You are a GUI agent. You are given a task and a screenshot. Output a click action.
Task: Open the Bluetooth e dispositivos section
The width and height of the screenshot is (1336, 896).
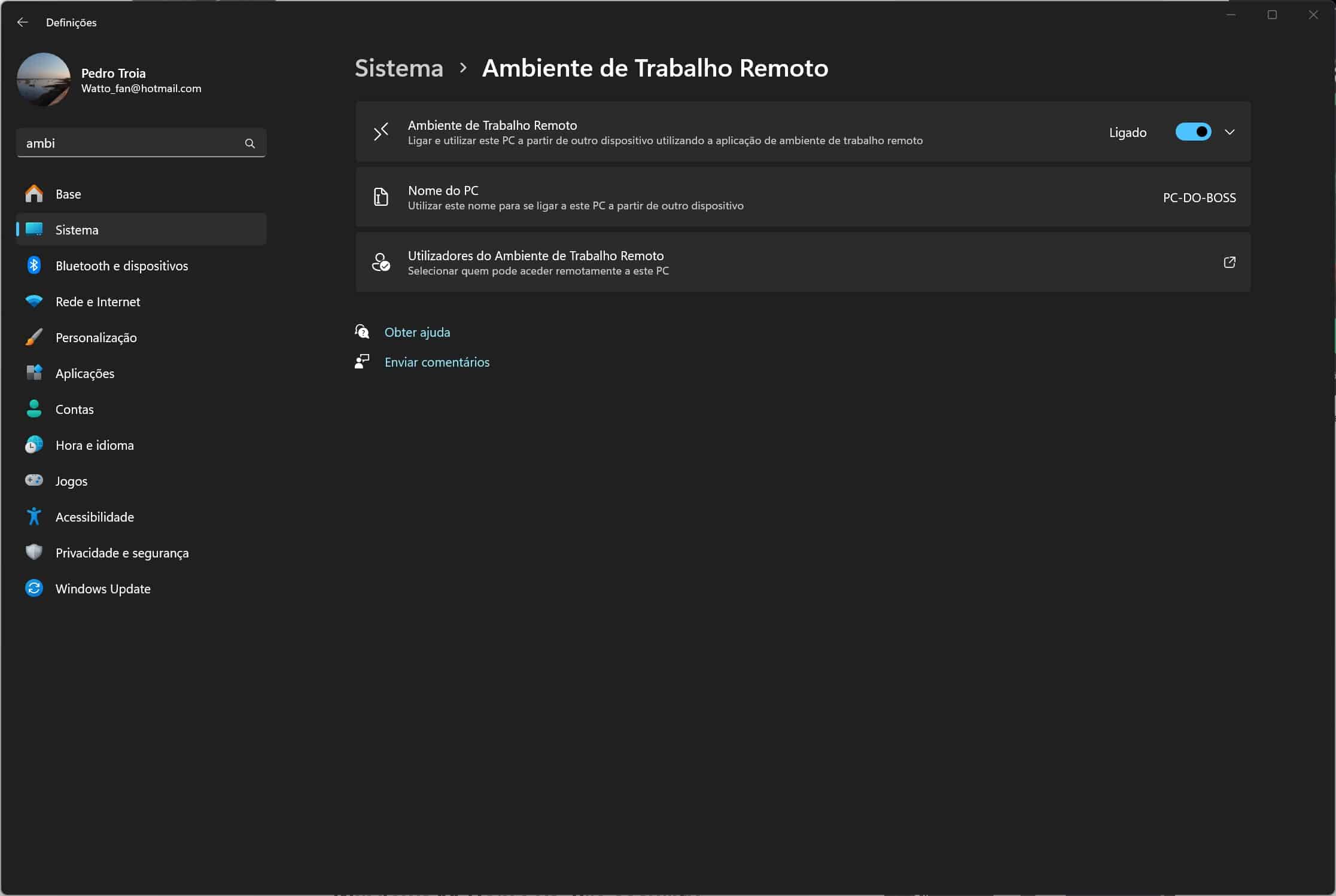point(121,266)
